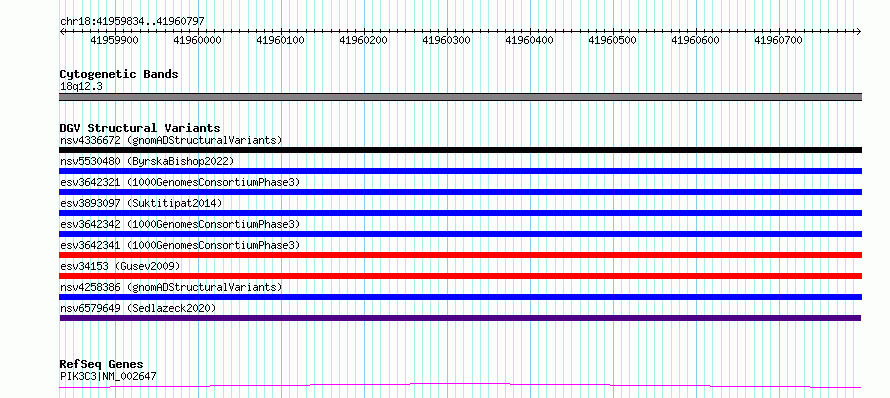Click the DGV Structural Variants track title
The width and height of the screenshot is (890, 398).
(x=140, y=128)
